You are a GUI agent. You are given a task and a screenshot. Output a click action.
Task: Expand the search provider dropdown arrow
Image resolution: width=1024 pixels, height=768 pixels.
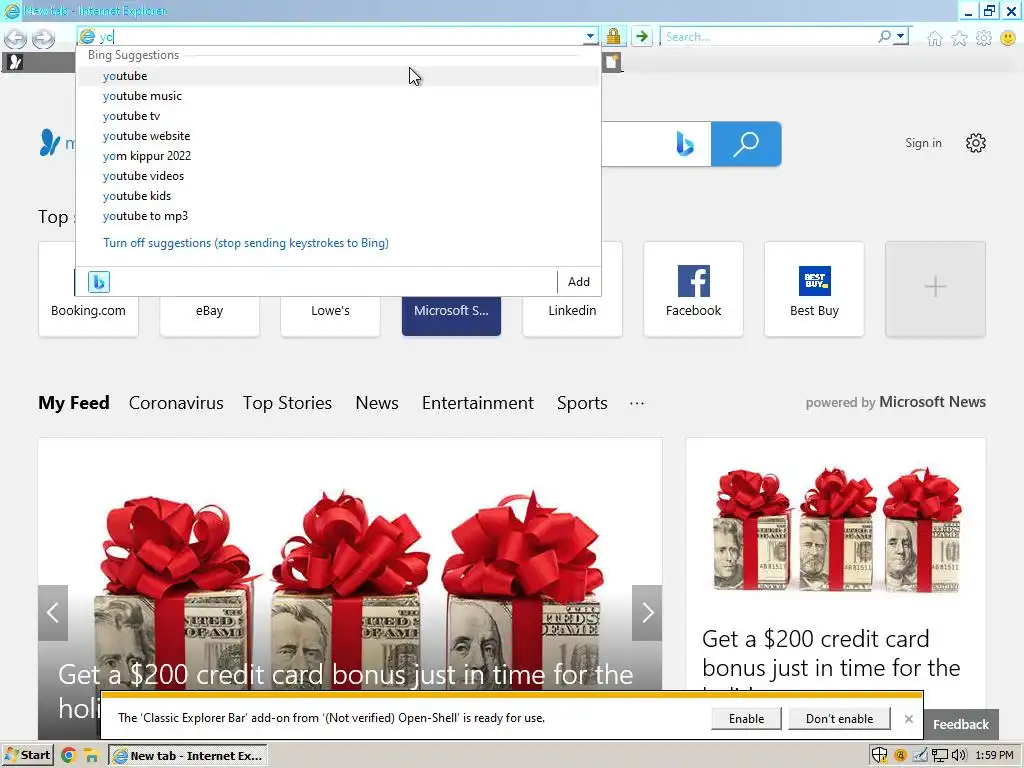pos(901,37)
